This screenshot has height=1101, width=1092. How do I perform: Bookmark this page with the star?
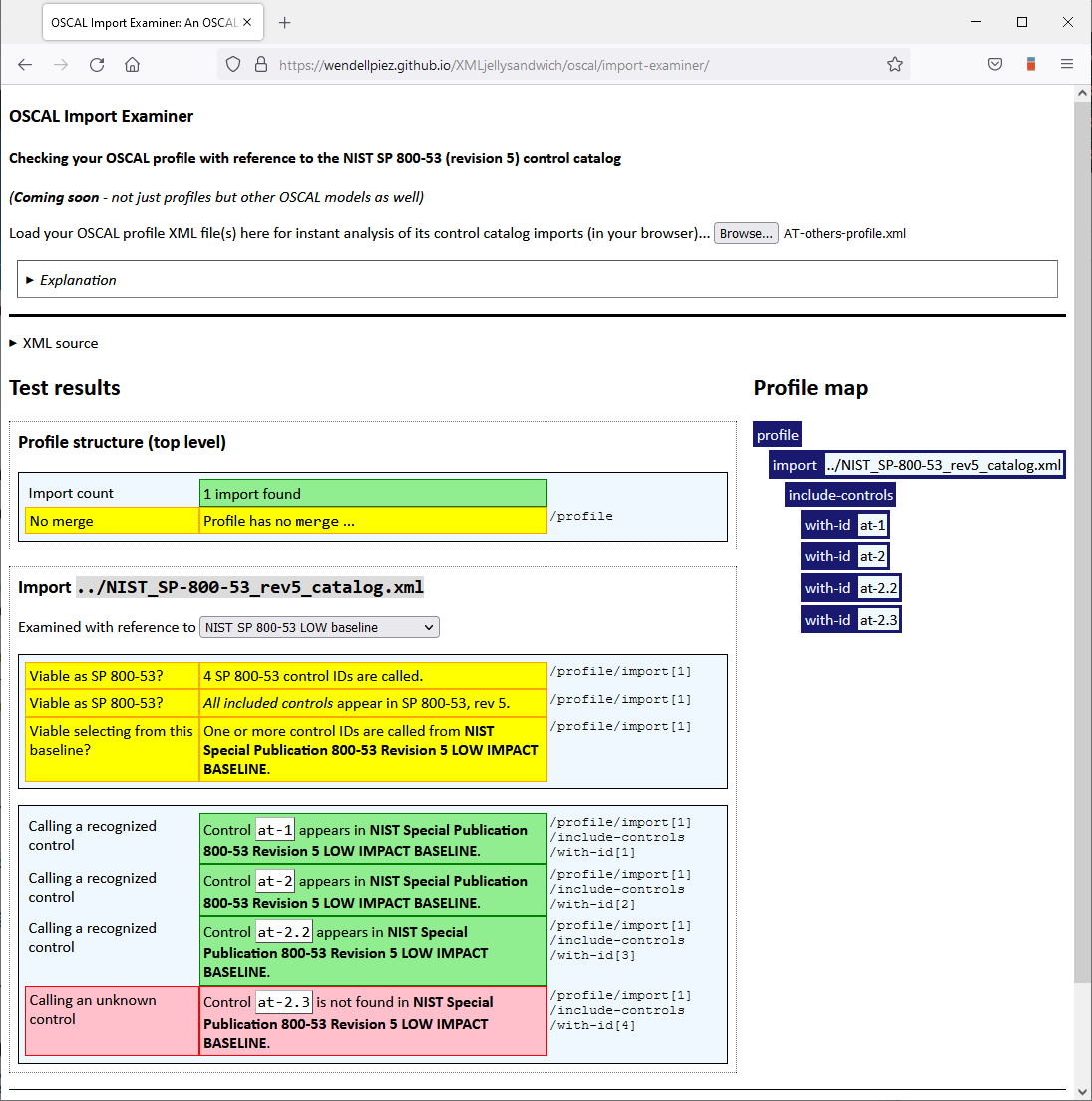(894, 65)
